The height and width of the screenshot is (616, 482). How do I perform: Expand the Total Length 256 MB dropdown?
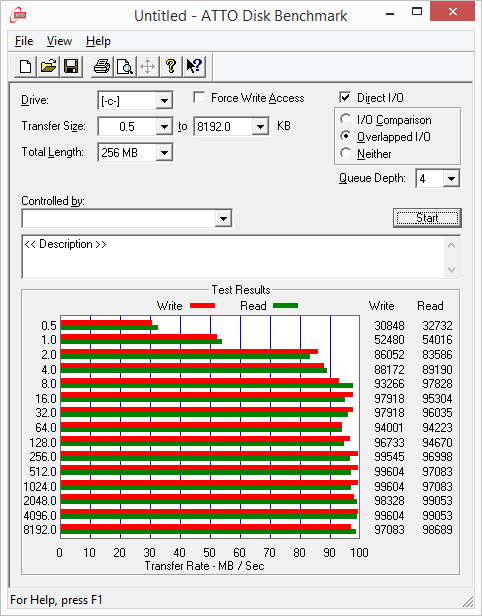click(164, 152)
